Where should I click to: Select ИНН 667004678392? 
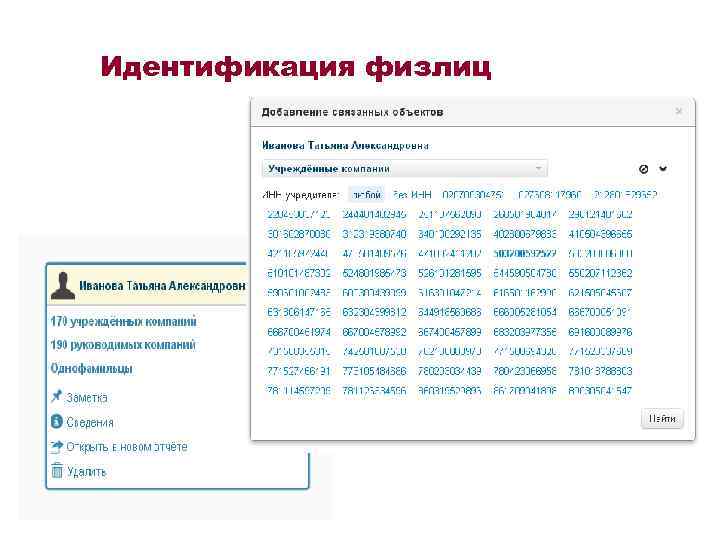click(x=374, y=332)
